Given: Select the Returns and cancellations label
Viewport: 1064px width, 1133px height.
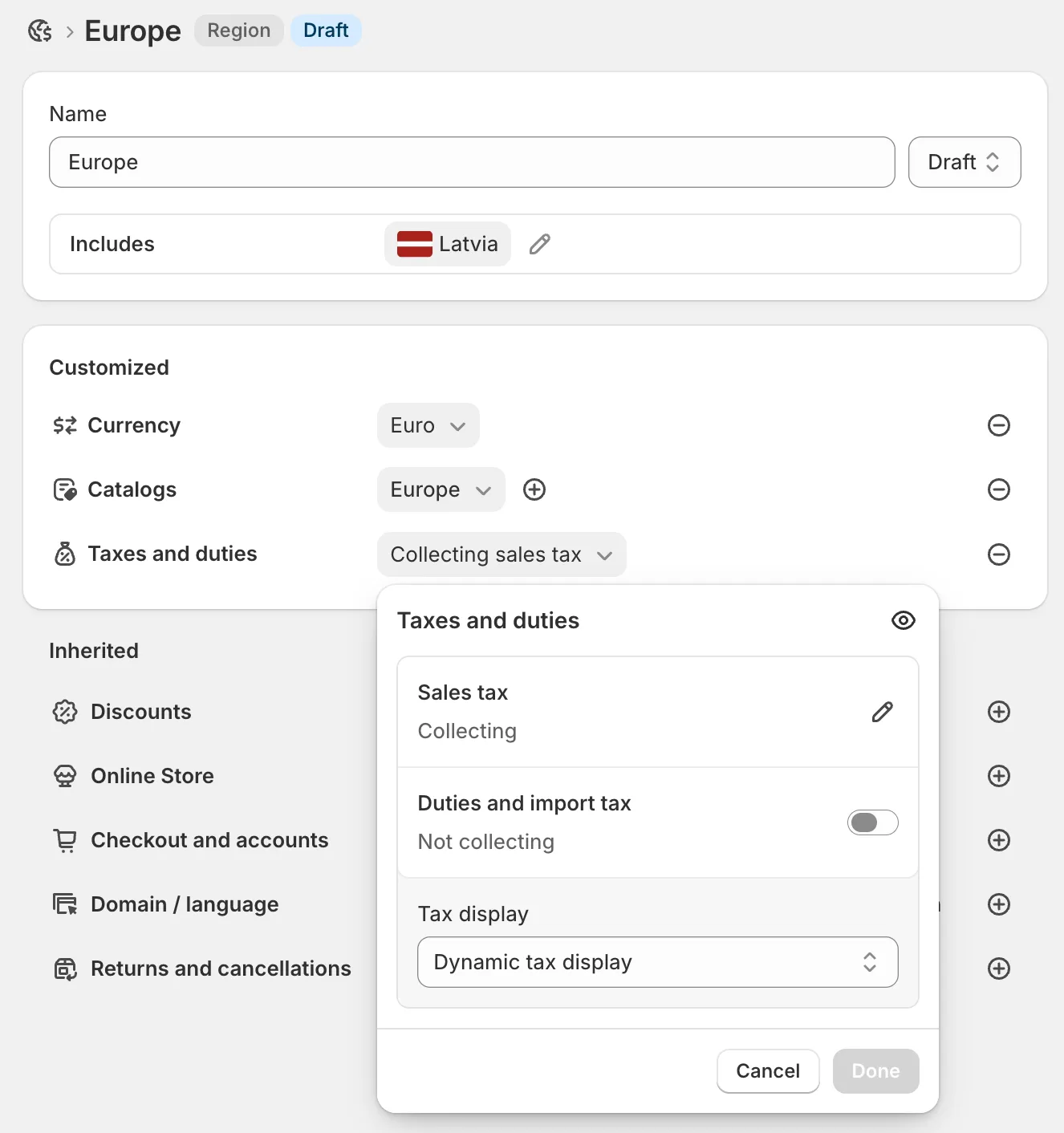Looking at the screenshot, I should click(221, 969).
